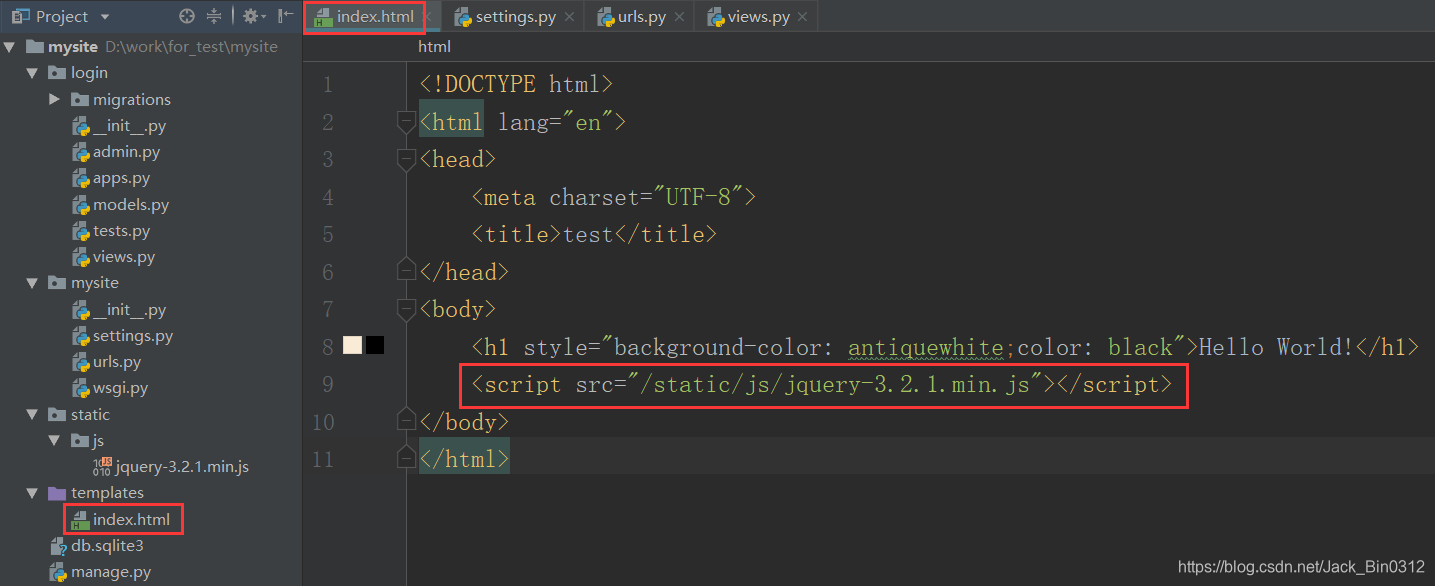1435x586 pixels.
Task: Select views.py in the login folder
Action: tap(124, 257)
